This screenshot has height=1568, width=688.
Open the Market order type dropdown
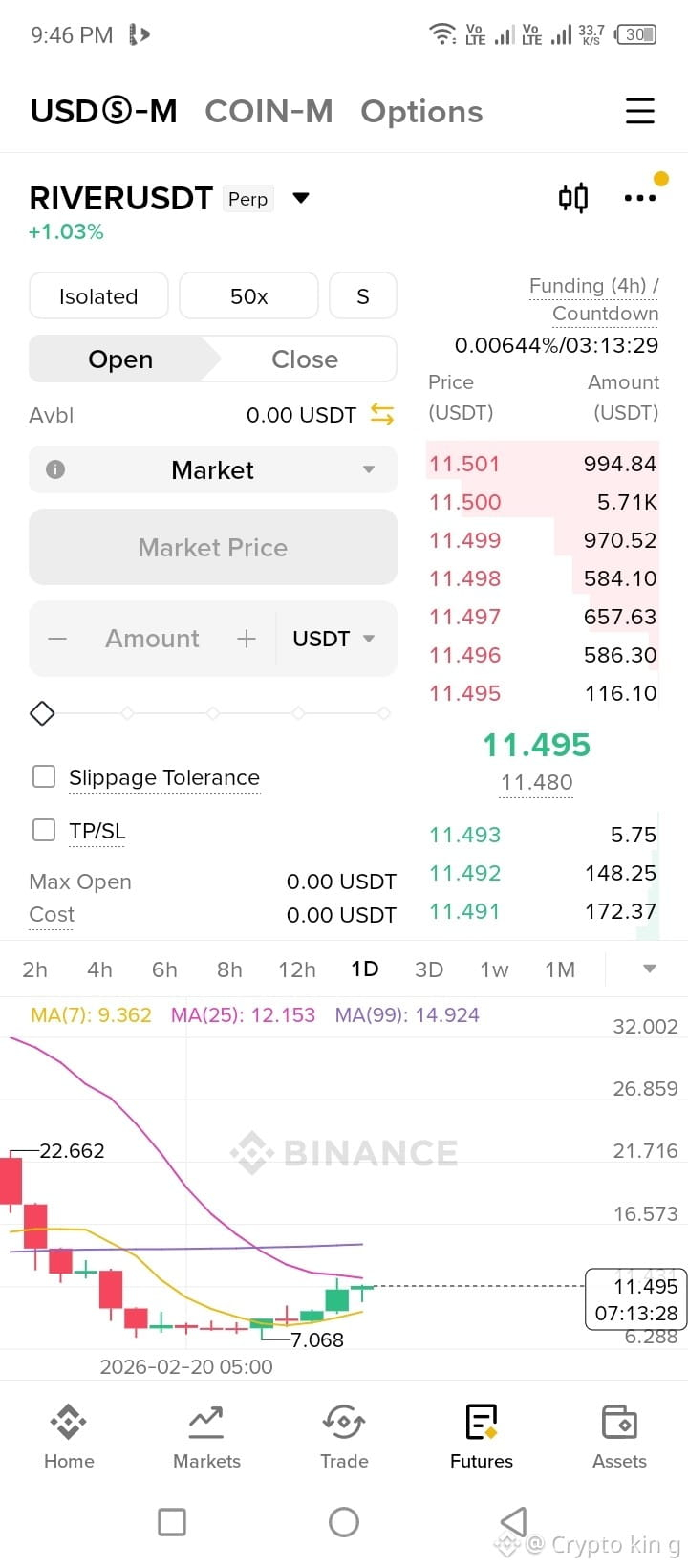pyautogui.click(x=213, y=469)
